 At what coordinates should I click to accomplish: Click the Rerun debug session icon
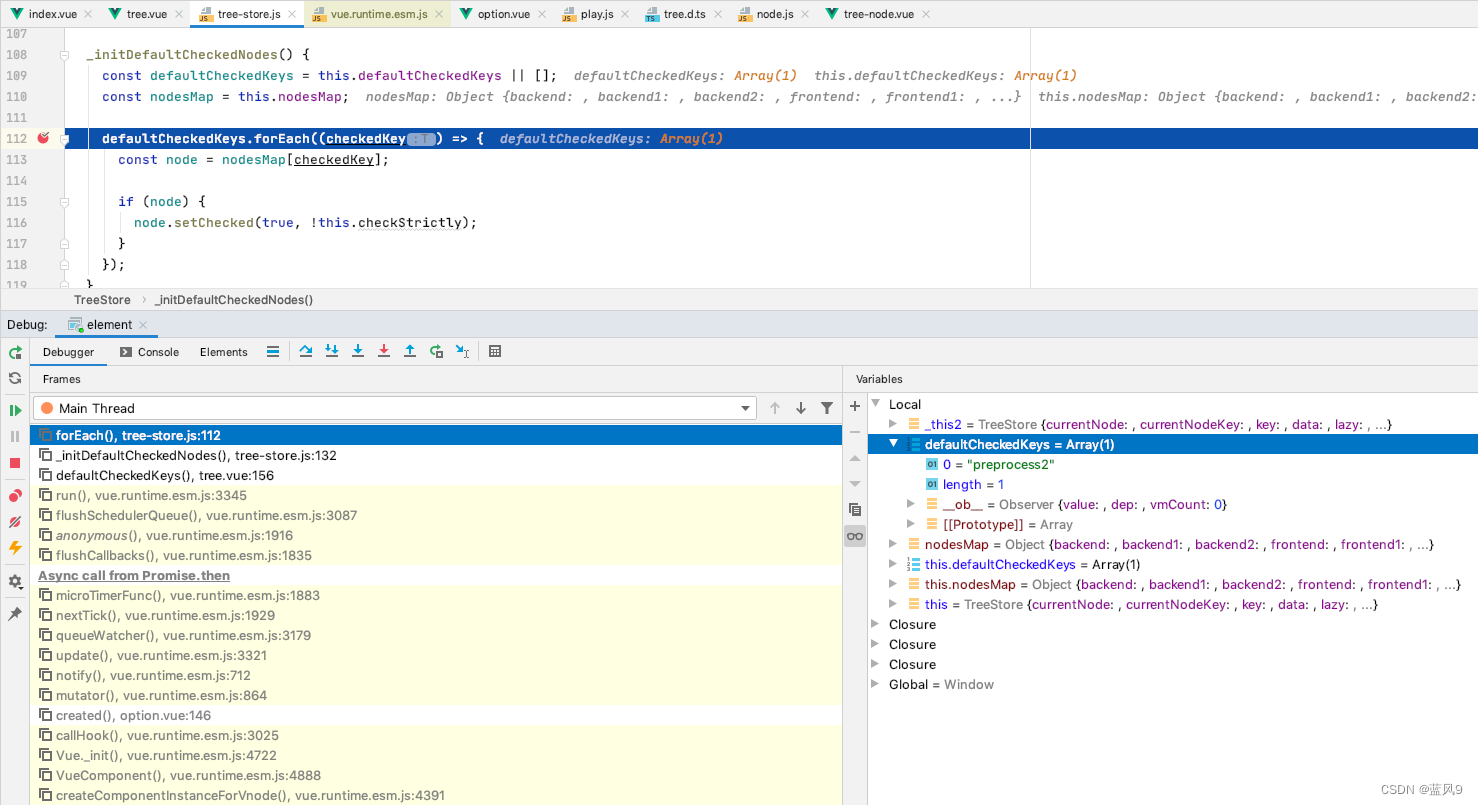point(15,352)
